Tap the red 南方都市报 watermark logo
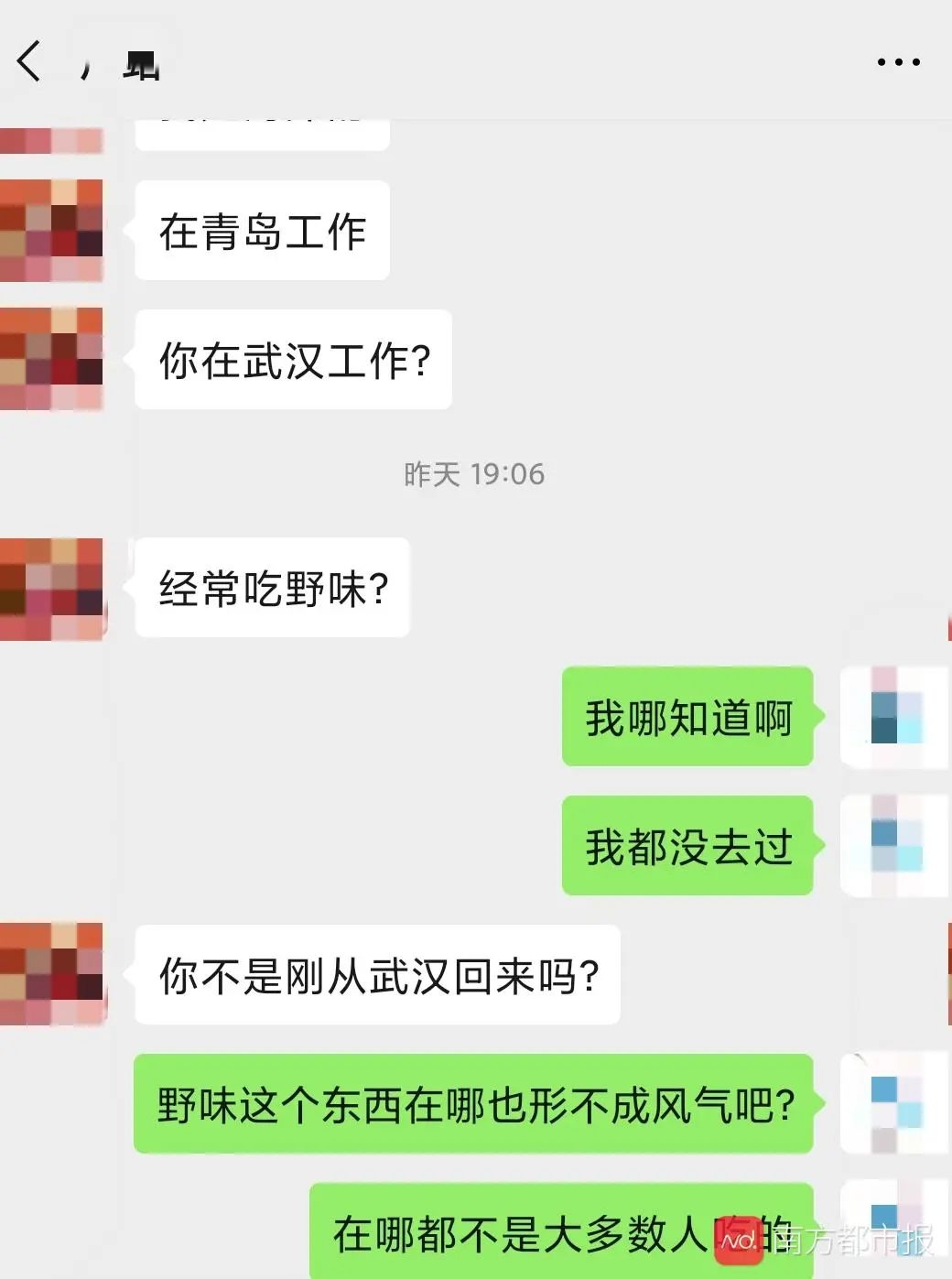The width and height of the screenshot is (952, 1279). coord(739,1241)
